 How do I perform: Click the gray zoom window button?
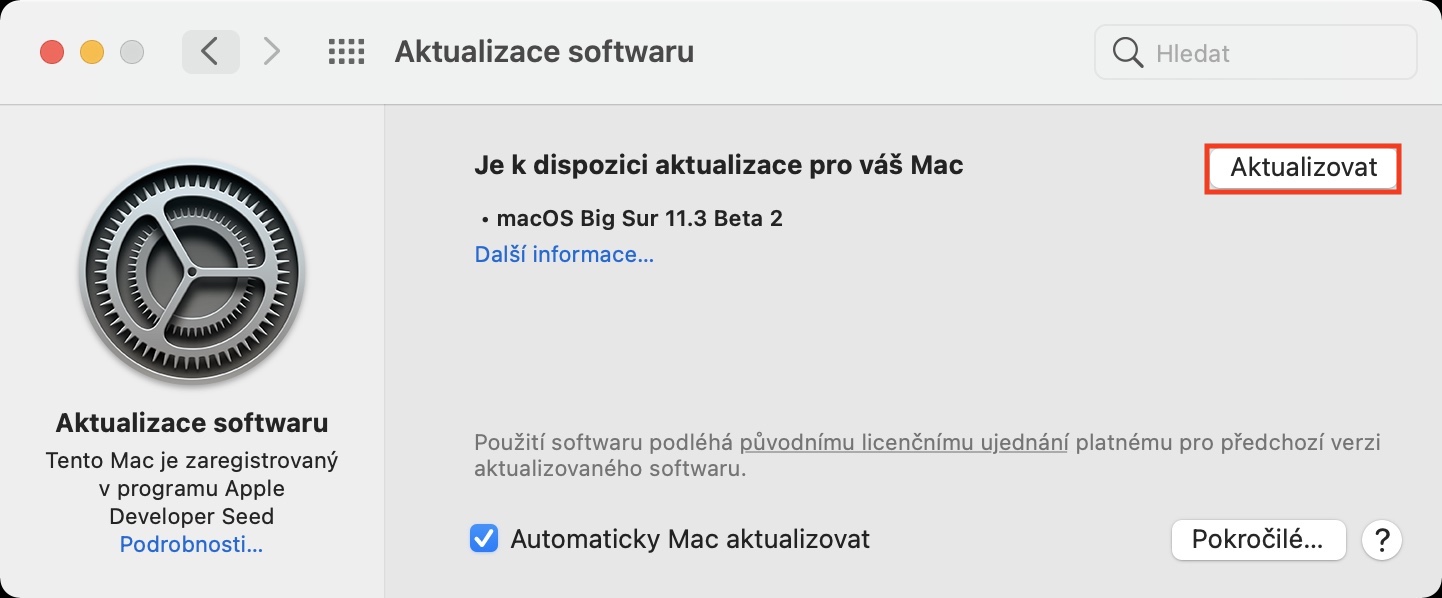click(x=132, y=52)
